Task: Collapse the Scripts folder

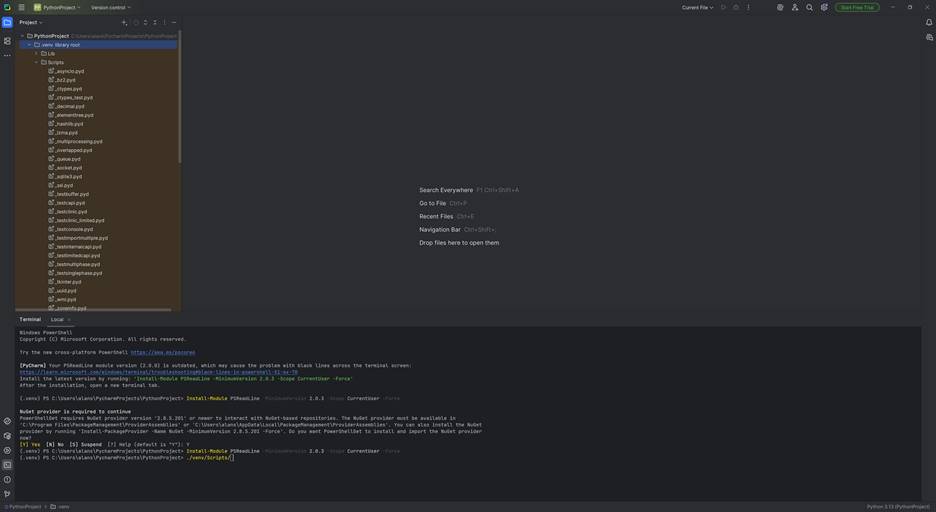Action: 37,62
